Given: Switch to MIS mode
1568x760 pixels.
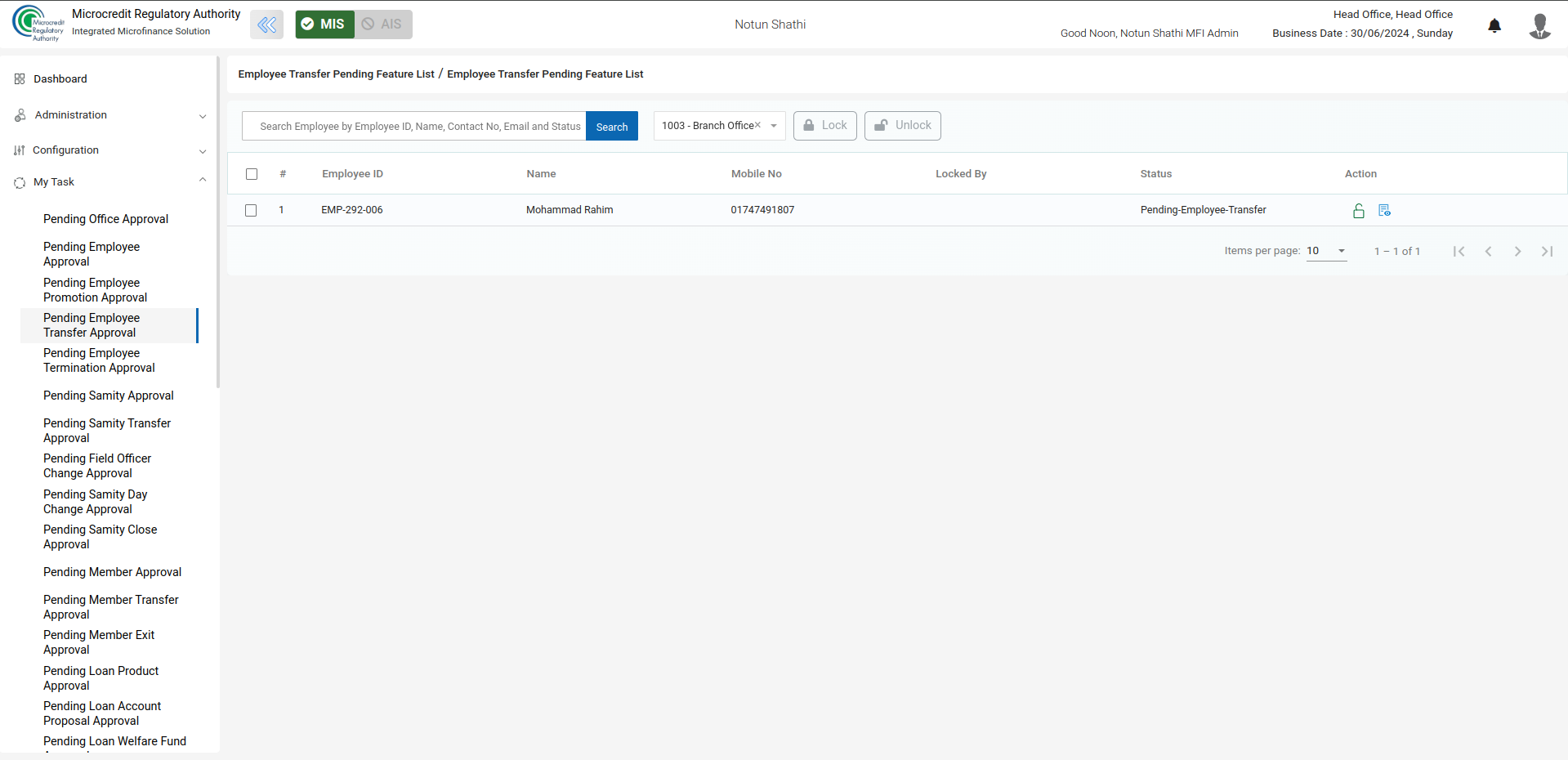Looking at the screenshot, I should coord(324,25).
